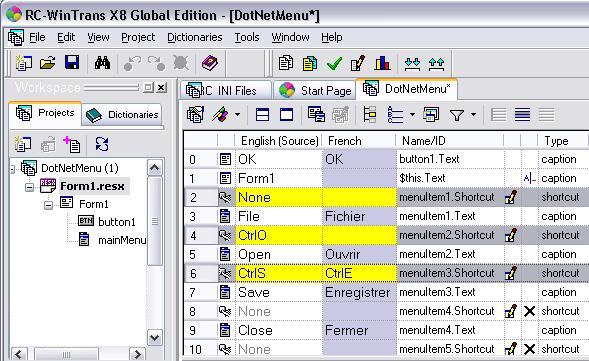Collapse the Form1 tree node expander

coord(48,205)
